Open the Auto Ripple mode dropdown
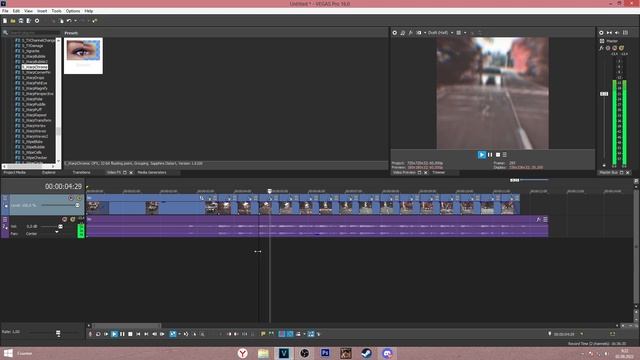 coord(304,334)
